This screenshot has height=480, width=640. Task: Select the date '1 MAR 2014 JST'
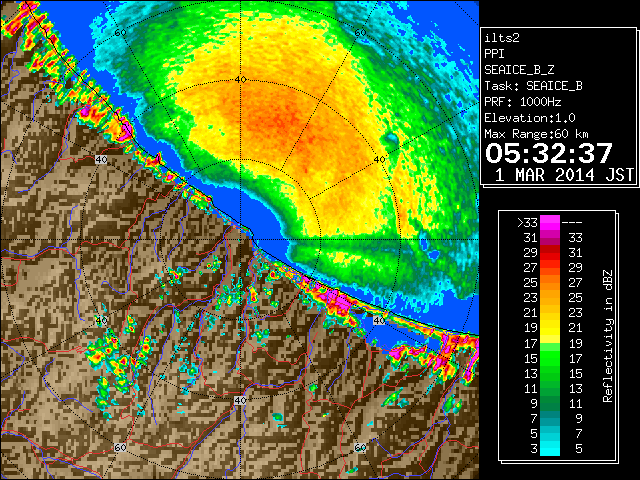[x=564, y=175]
